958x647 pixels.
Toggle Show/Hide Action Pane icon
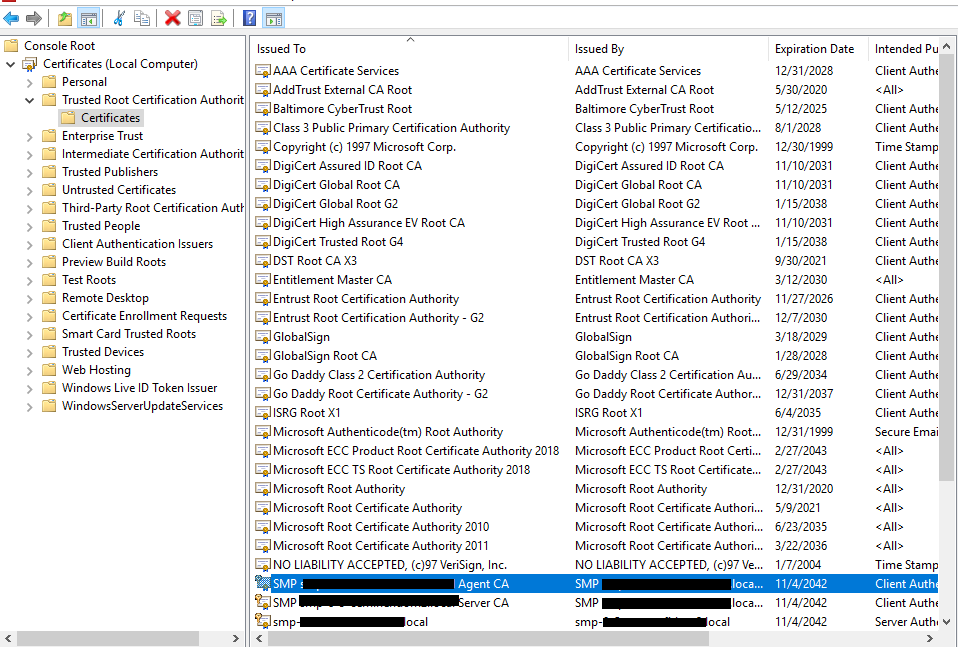[x=272, y=18]
